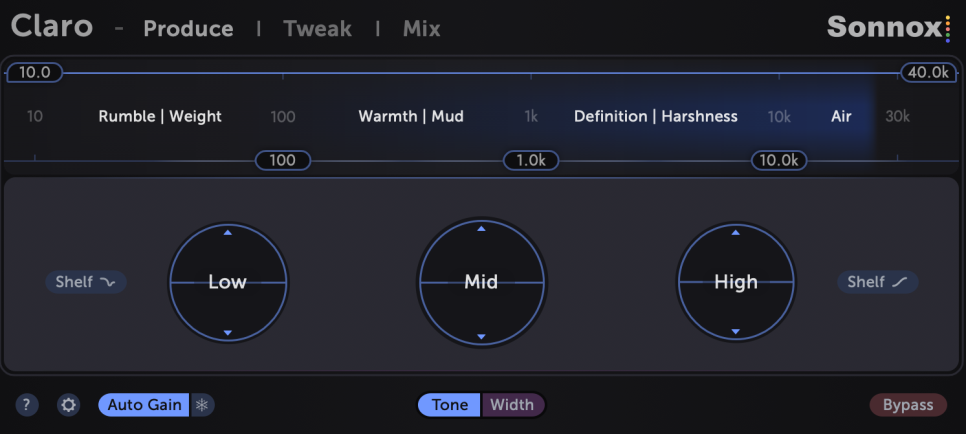The image size is (966, 434).
Task: Click the Sonnox logo
Action: tap(888, 28)
